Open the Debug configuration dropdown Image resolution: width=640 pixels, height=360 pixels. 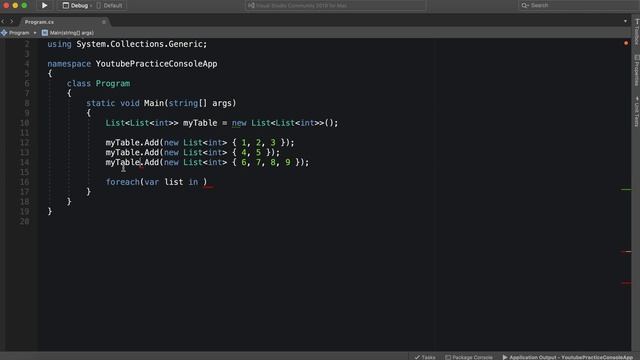[77, 5]
